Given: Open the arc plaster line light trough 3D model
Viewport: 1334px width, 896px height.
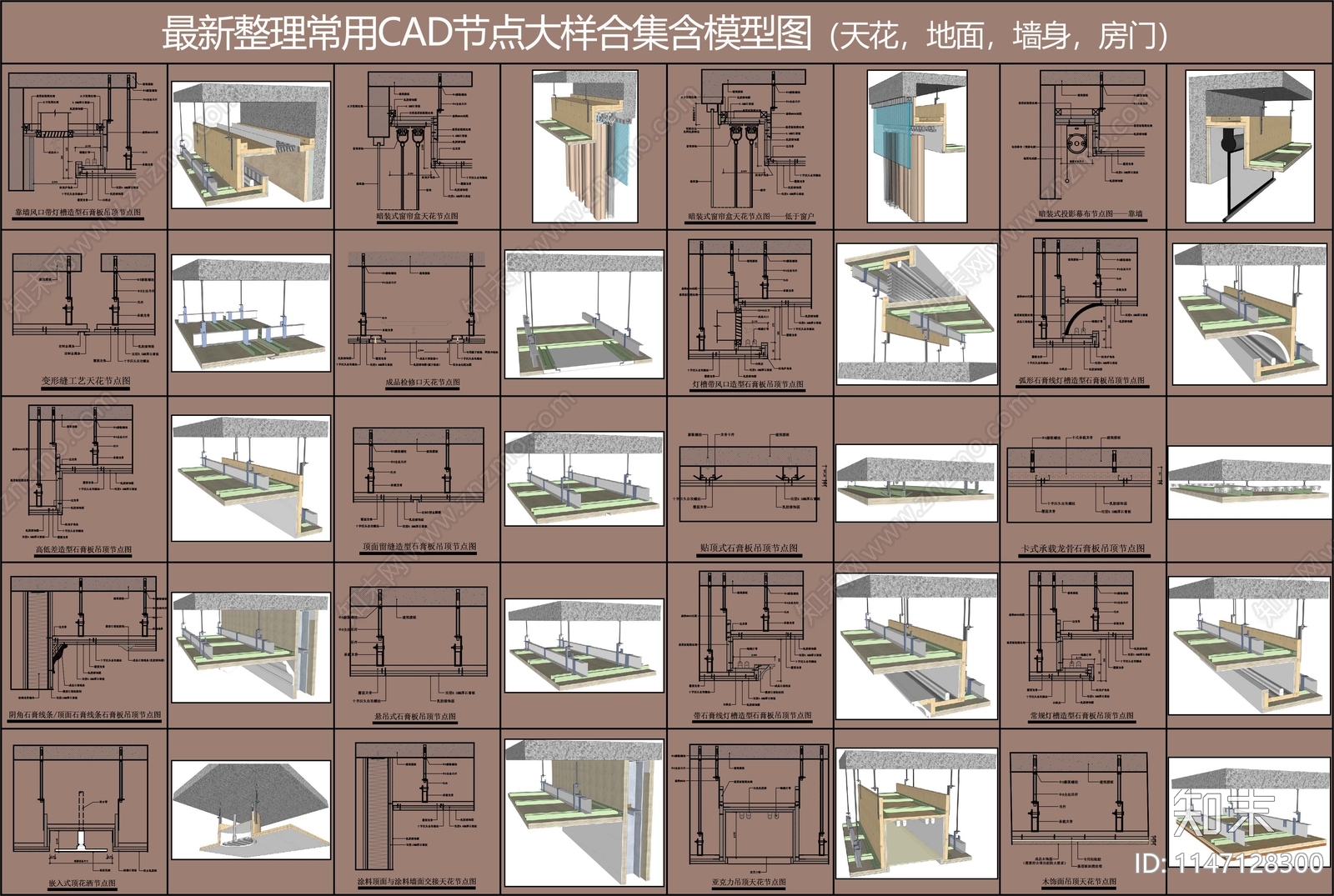Looking at the screenshot, I should pos(1249,314).
